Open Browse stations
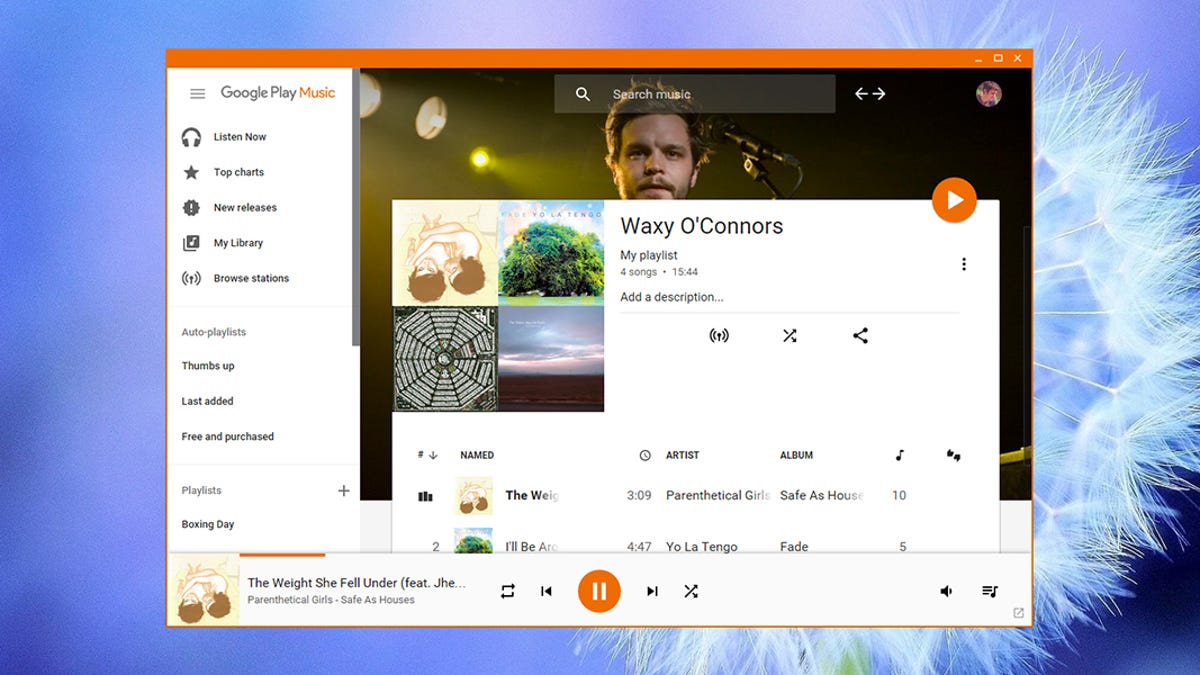Screen dimensions: 1200x675 pos(251,278)
